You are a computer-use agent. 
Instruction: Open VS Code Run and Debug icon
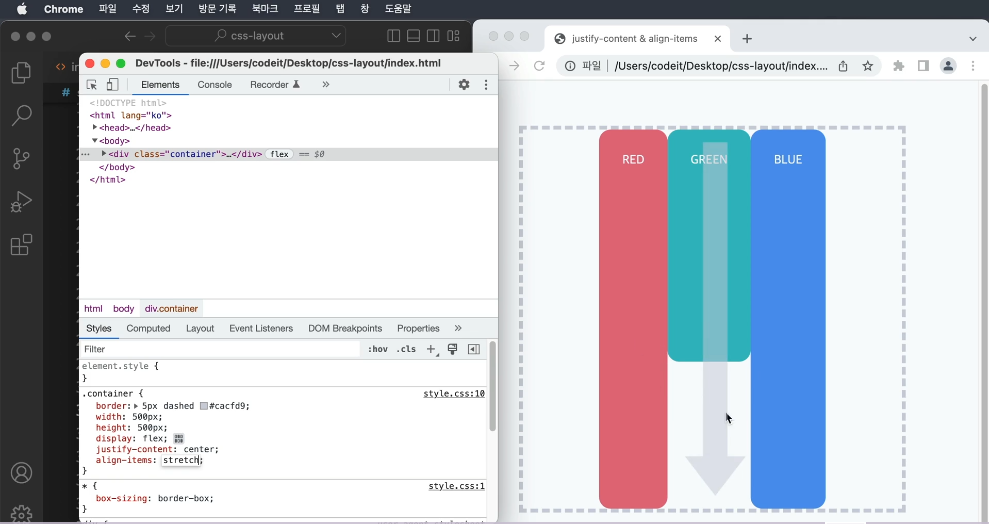[x=21, y=202]
